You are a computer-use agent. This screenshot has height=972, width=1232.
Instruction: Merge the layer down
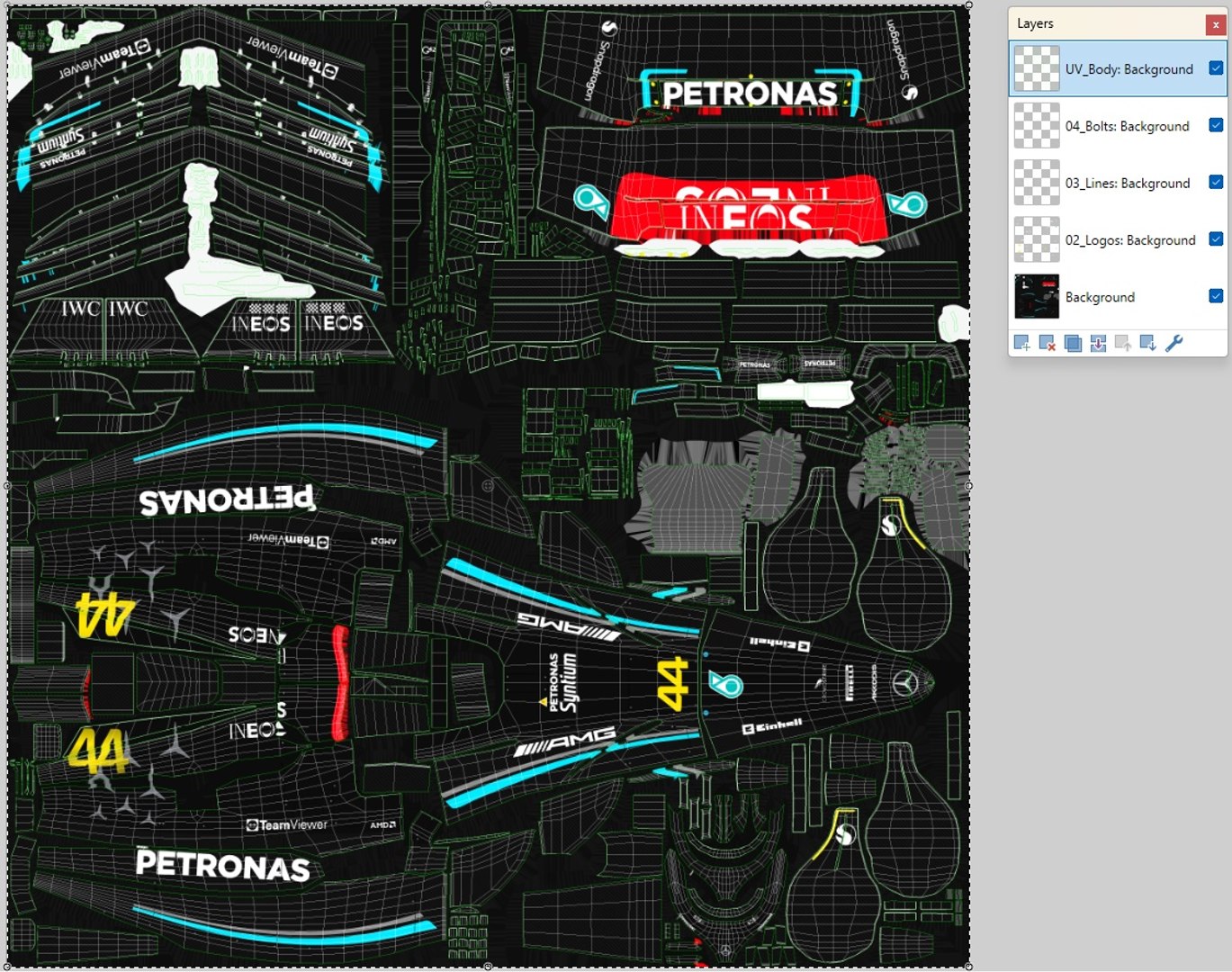pyautogui.click(x=1098, y=343)
